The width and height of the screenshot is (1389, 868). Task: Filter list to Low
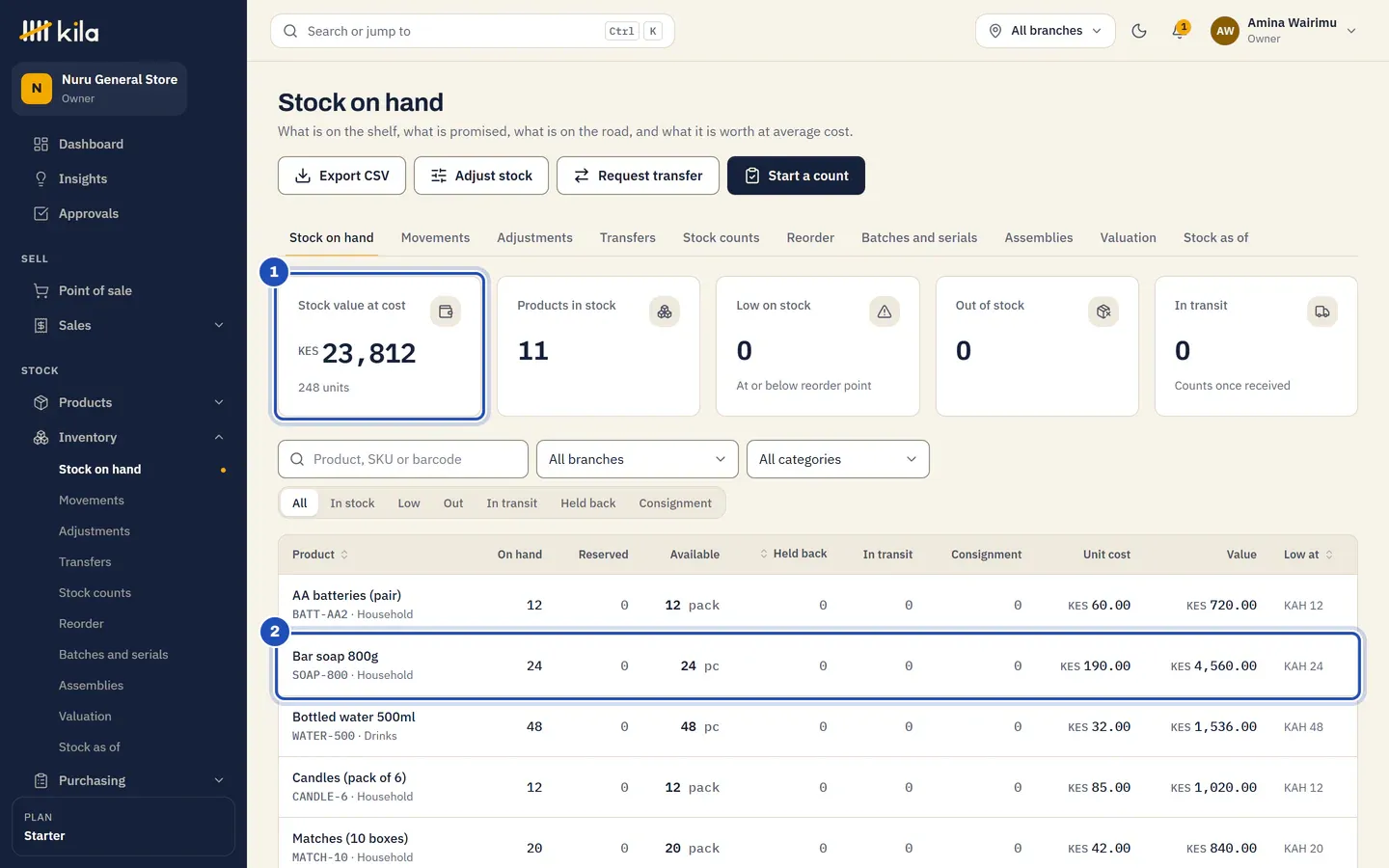(409, 503)
